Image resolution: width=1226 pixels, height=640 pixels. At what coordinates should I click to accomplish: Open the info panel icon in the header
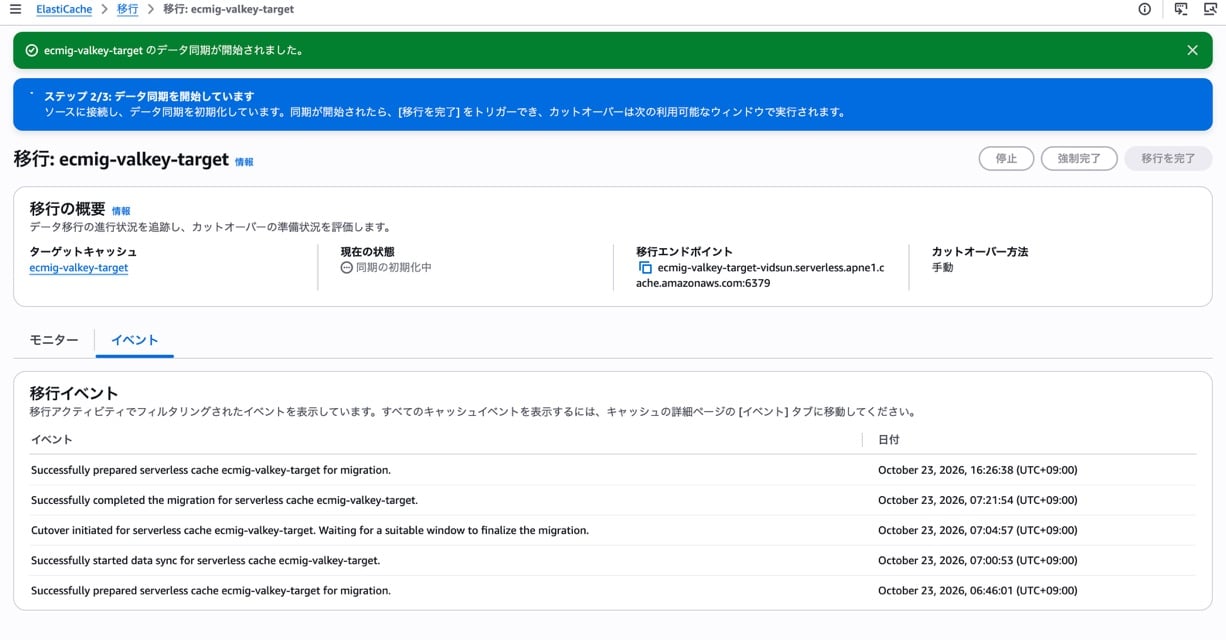click(x=1144, y=9)
